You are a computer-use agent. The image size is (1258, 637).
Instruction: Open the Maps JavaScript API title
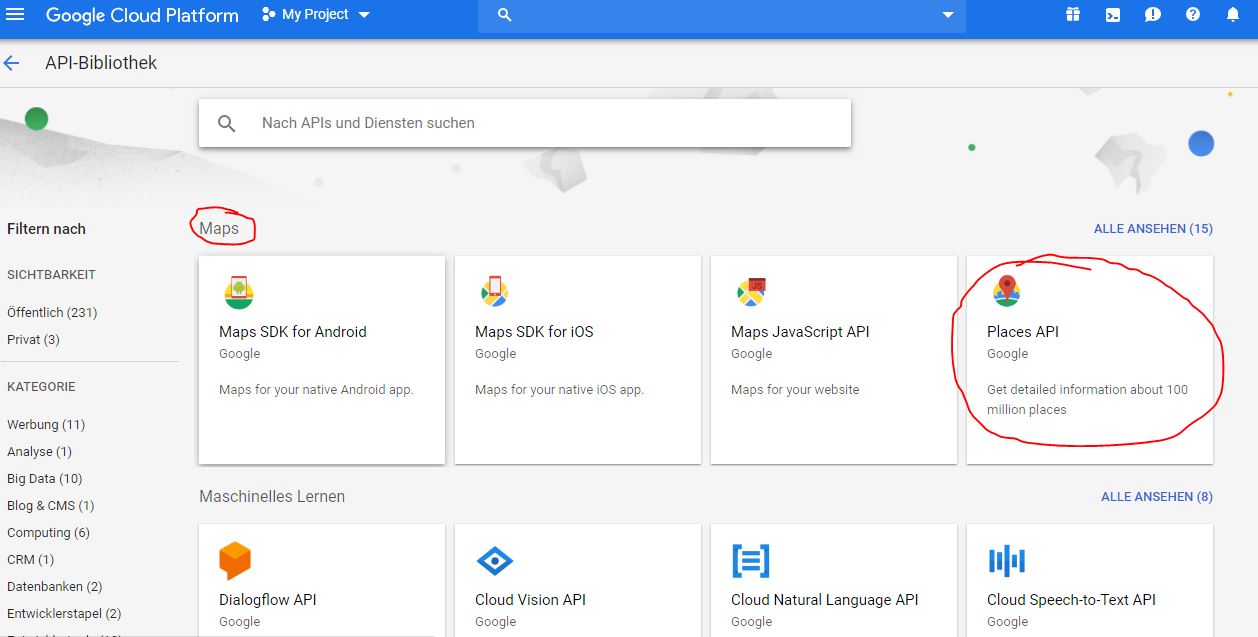[x=800, y=332]
